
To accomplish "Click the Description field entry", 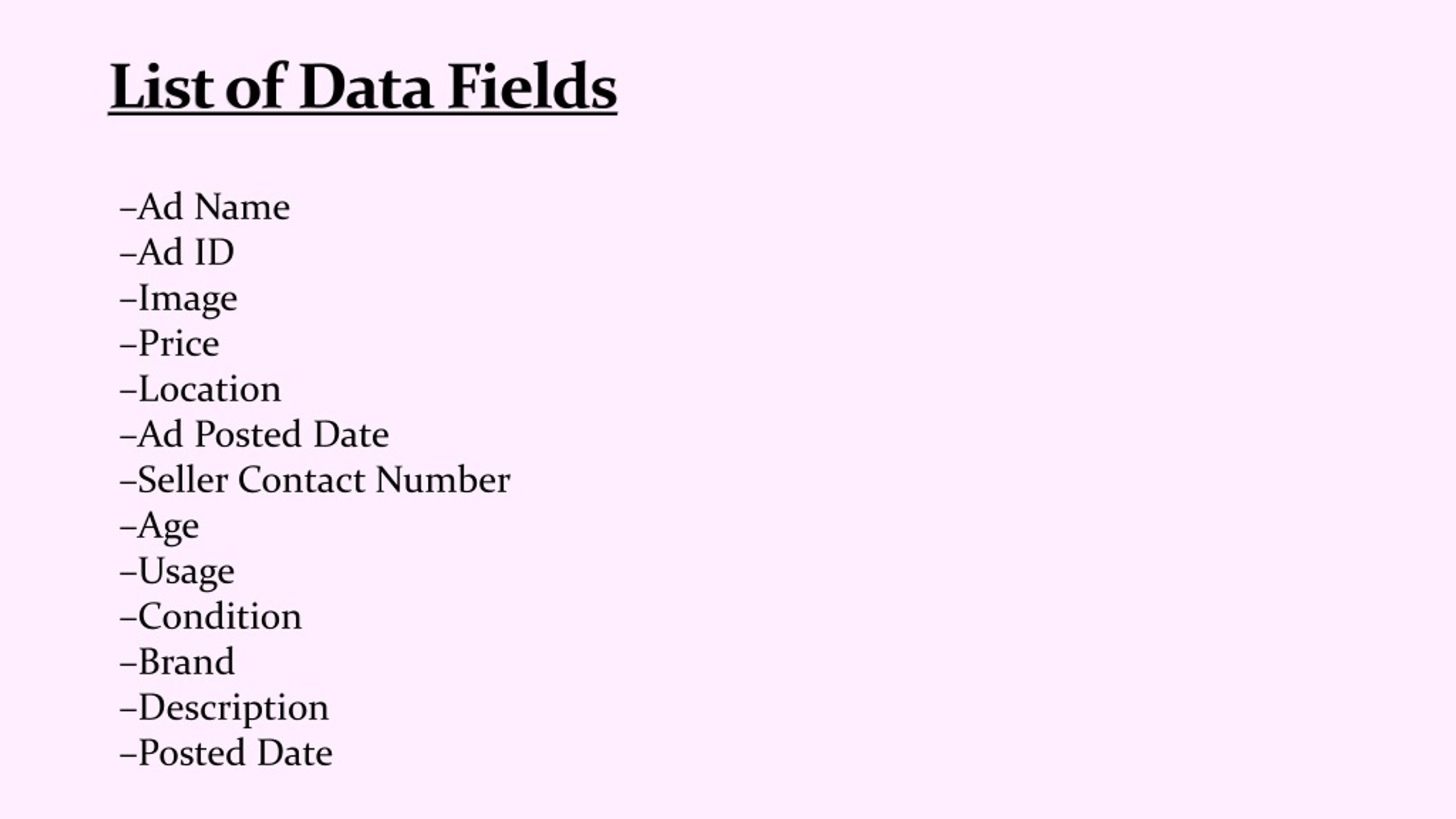I will click(x=224, y=708).
